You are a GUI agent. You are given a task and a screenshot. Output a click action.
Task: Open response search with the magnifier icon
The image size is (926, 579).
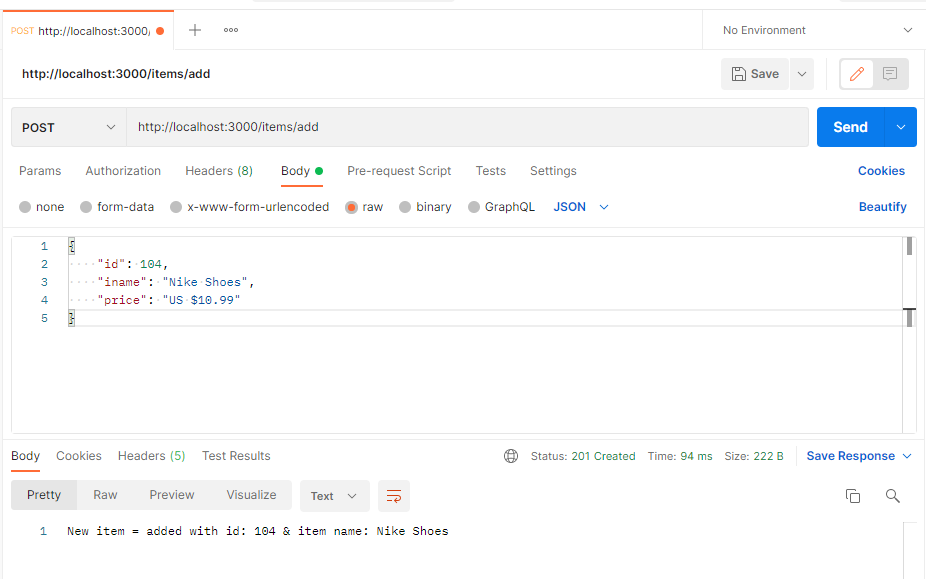click(893, 495)
